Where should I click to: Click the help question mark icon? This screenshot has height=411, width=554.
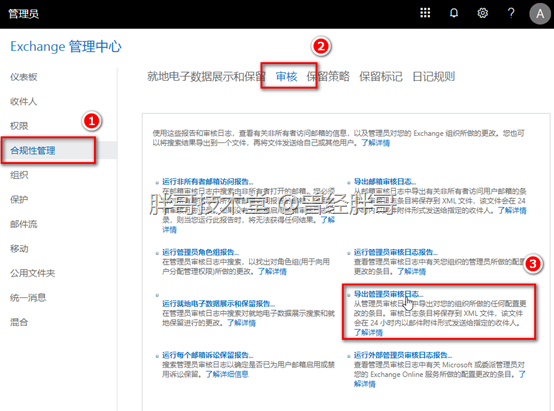[511, 13]
